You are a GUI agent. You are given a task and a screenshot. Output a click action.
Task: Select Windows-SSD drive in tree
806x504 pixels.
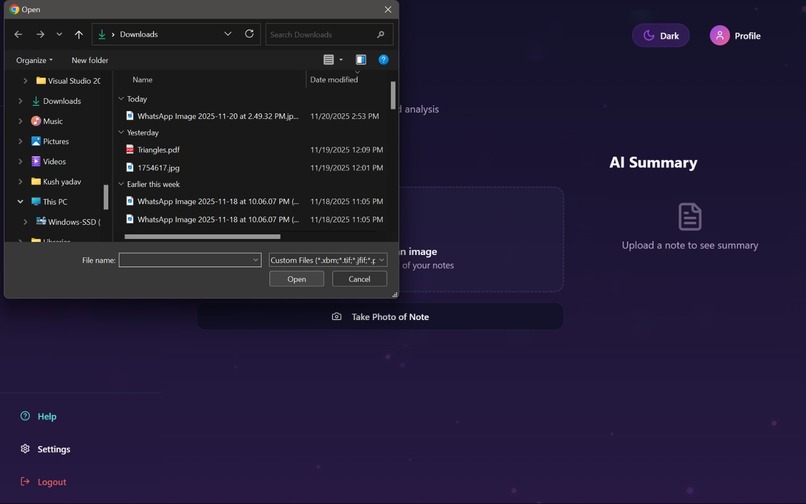point(68,222)
